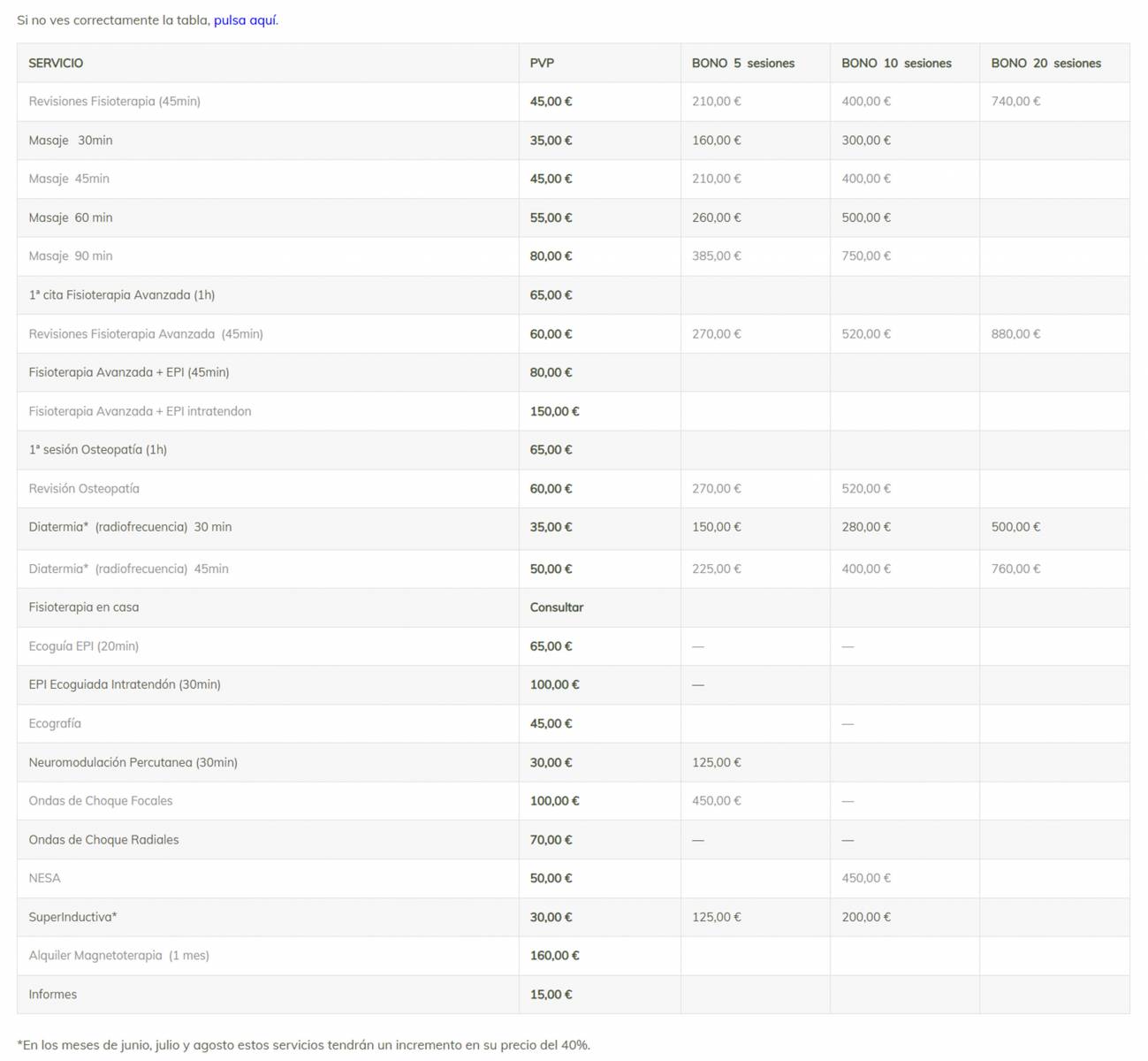The width and height of the screenshot is (1148, 1061).
Task: Click the 740,00 € bono price
Action: pos(1015,102)
